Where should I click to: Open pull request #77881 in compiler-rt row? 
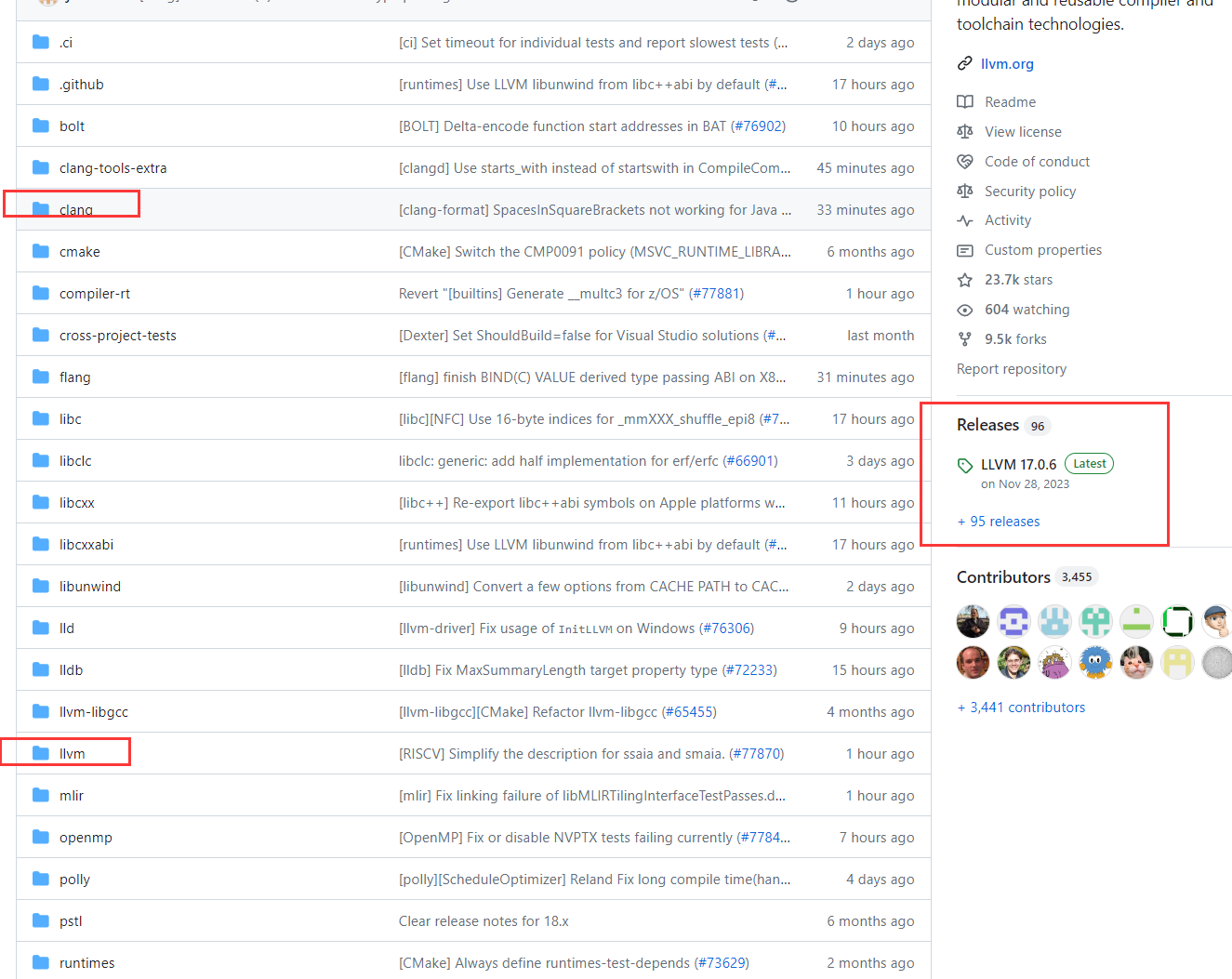click(716, 293)
